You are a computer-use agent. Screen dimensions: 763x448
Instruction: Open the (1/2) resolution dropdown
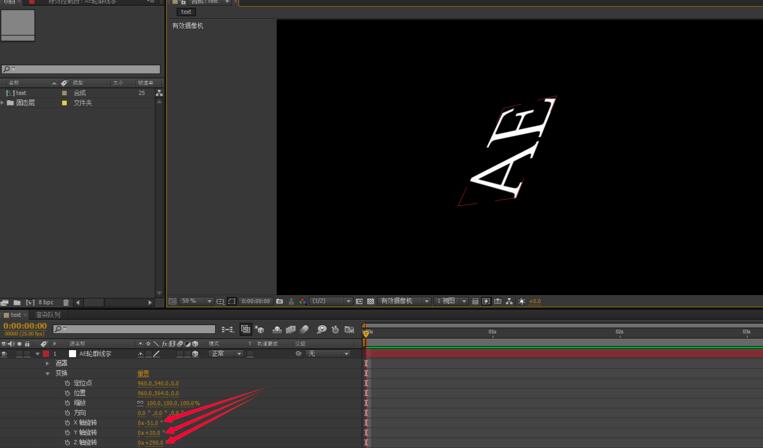point(331,301)
